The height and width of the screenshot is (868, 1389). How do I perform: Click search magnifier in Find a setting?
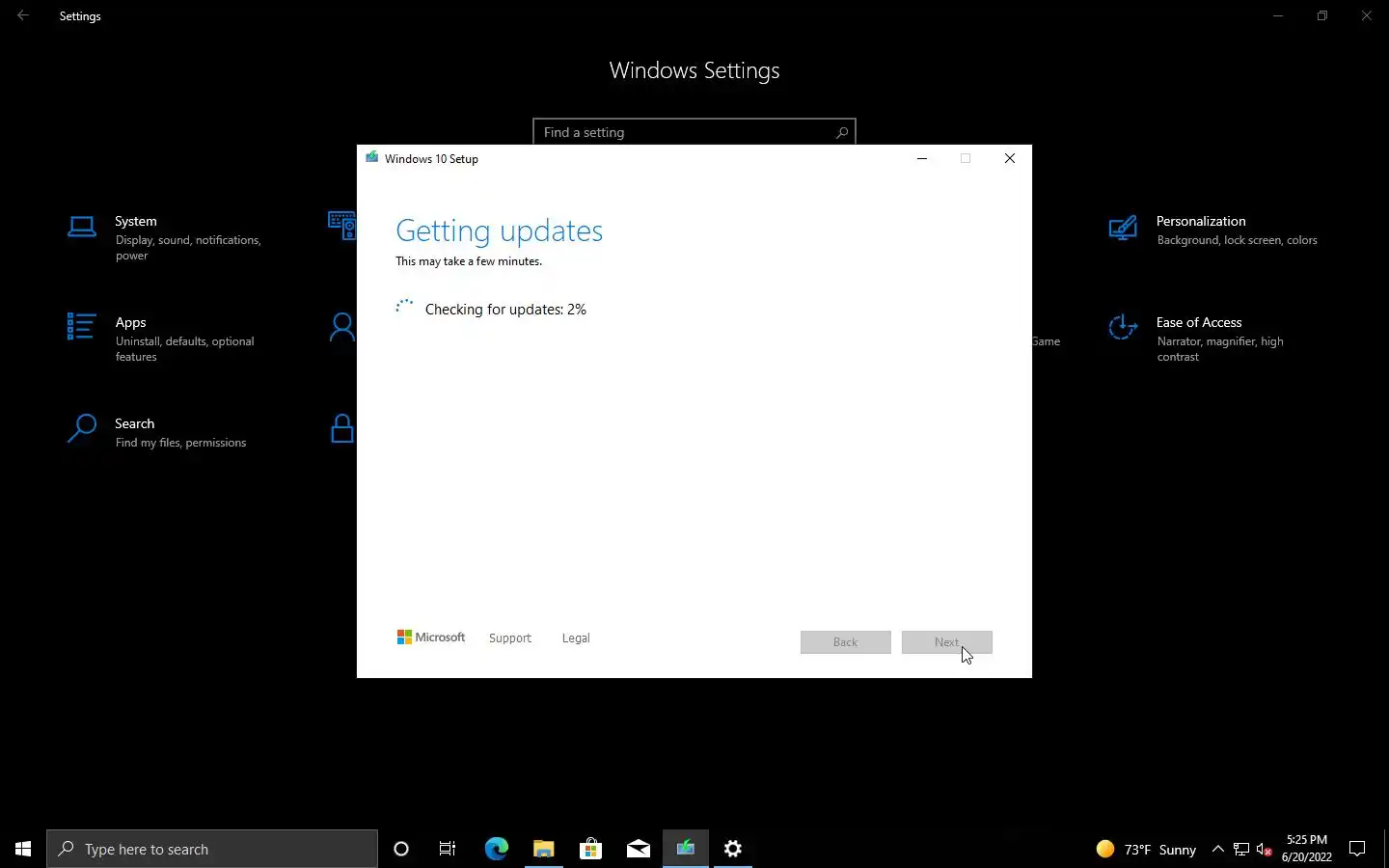click(841, 132)
